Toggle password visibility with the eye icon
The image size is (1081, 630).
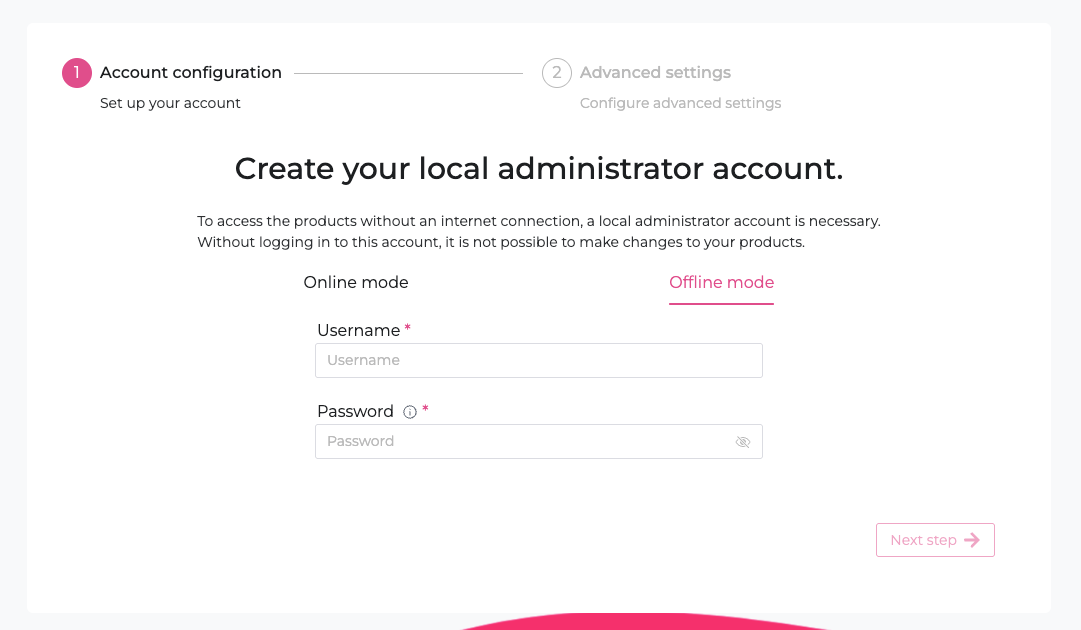[x=743, y=442]
